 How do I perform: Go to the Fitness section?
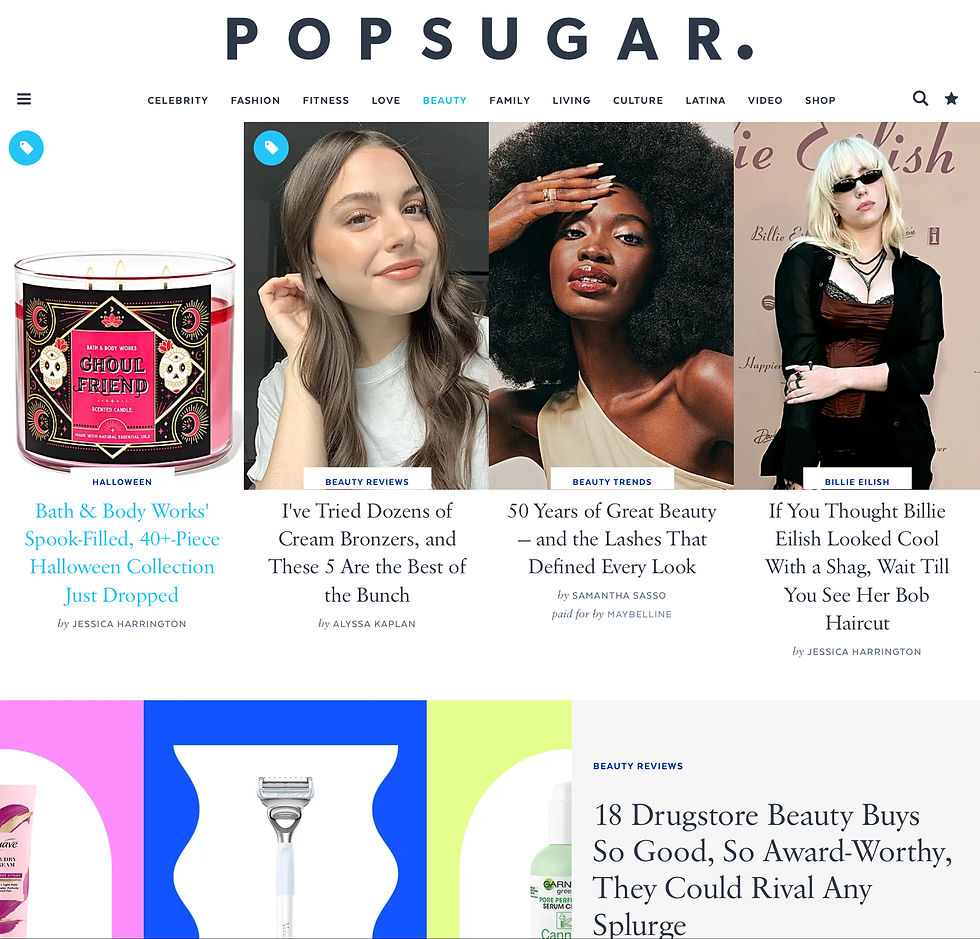(326, 100)
